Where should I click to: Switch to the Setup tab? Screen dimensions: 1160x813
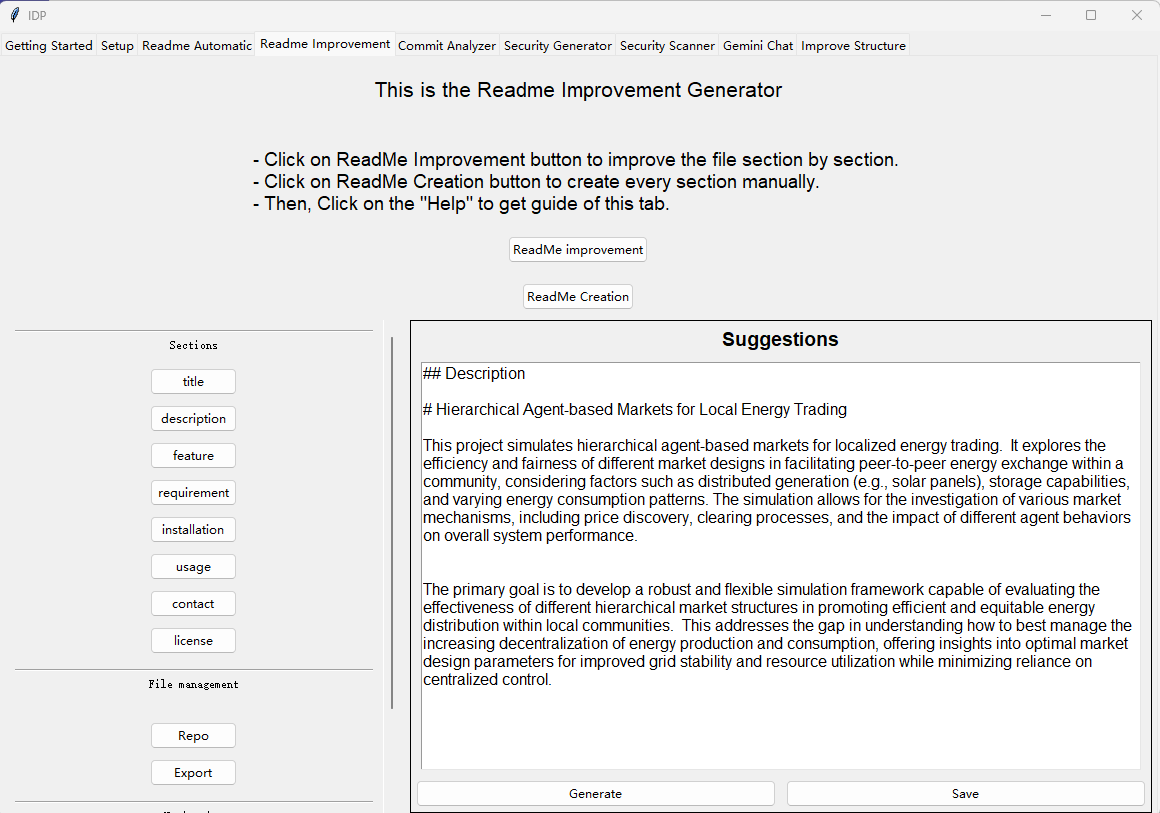pos(117,46)
